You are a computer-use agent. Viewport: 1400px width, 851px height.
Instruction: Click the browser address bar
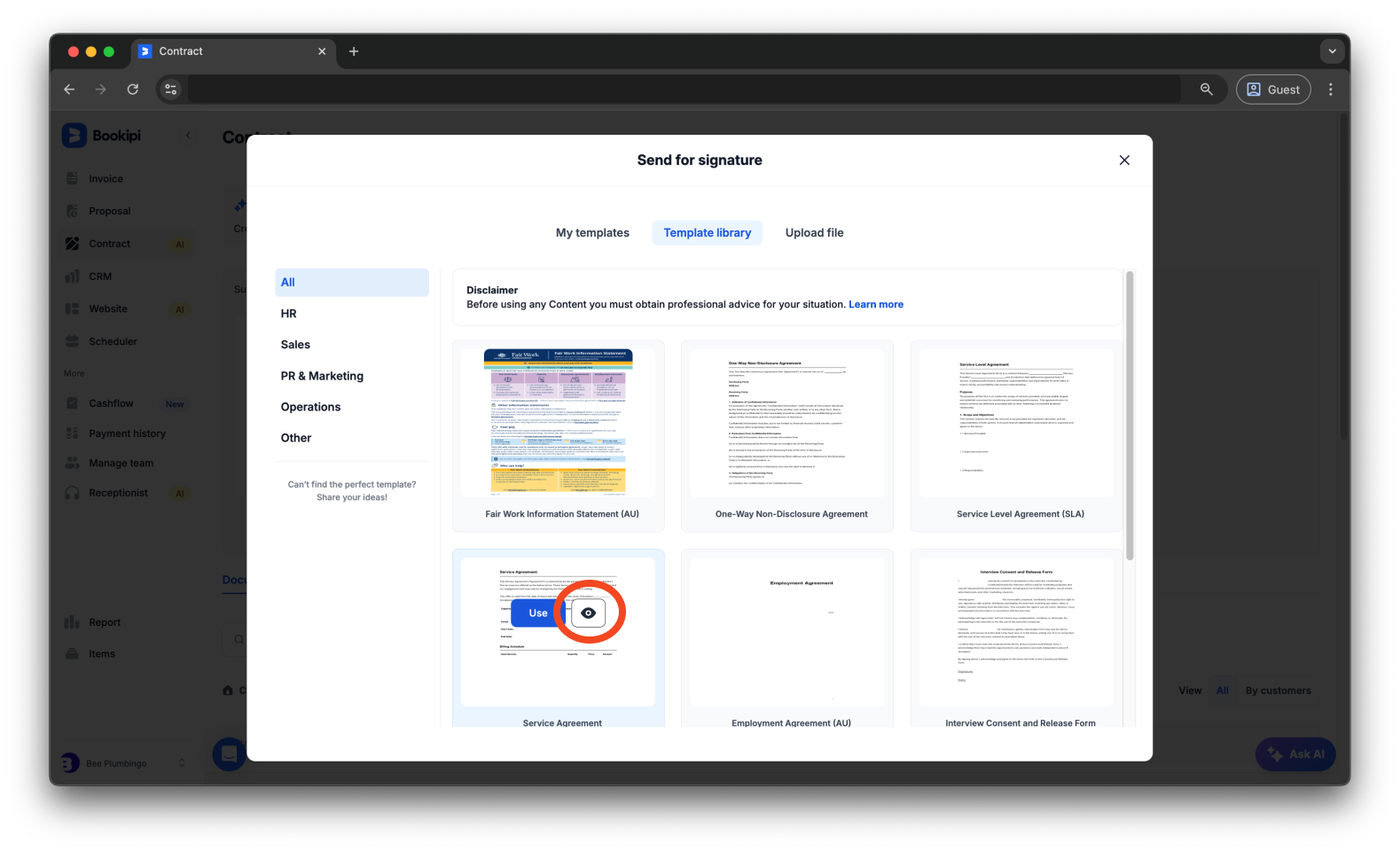pos(684,90)
